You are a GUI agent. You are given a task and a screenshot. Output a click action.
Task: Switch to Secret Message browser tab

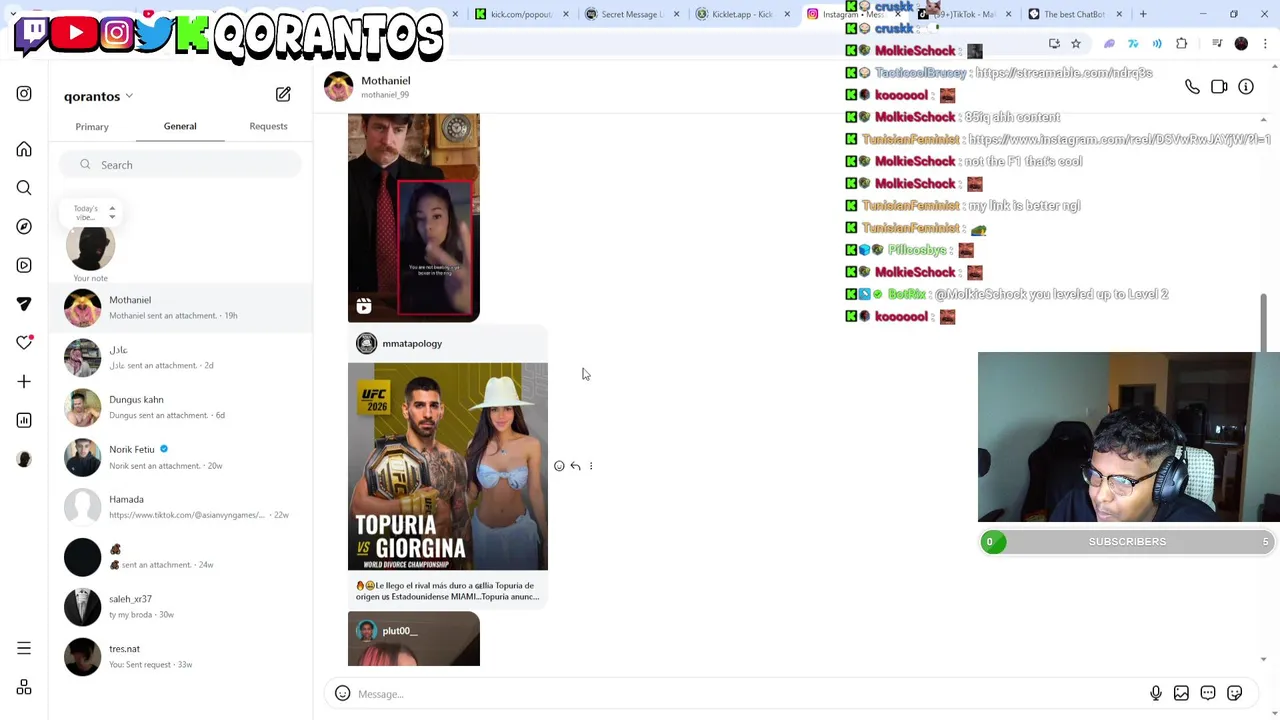tap(632, 14)
